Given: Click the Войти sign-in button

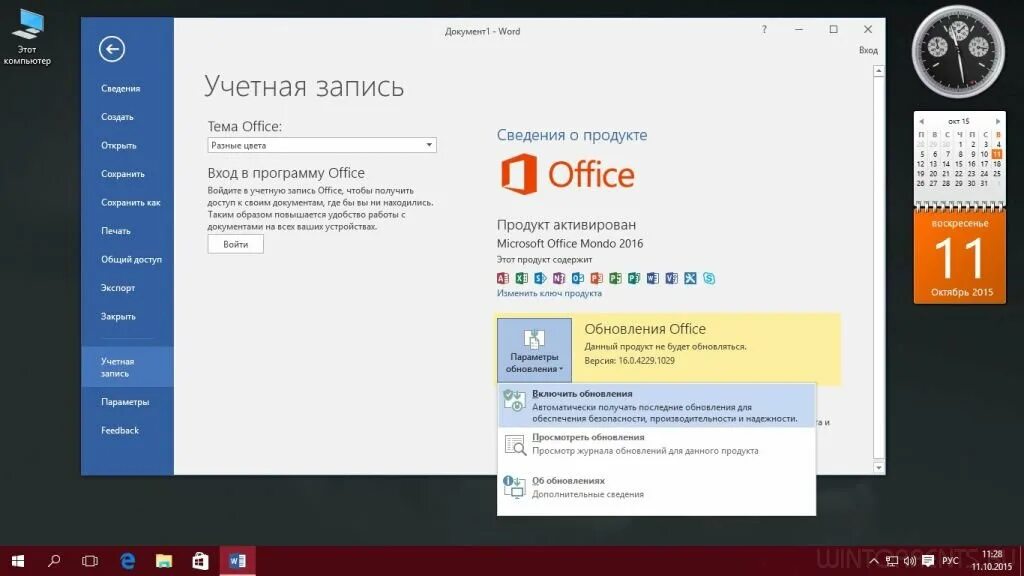Looking at the screenshot, I should (x=236, y=244).
